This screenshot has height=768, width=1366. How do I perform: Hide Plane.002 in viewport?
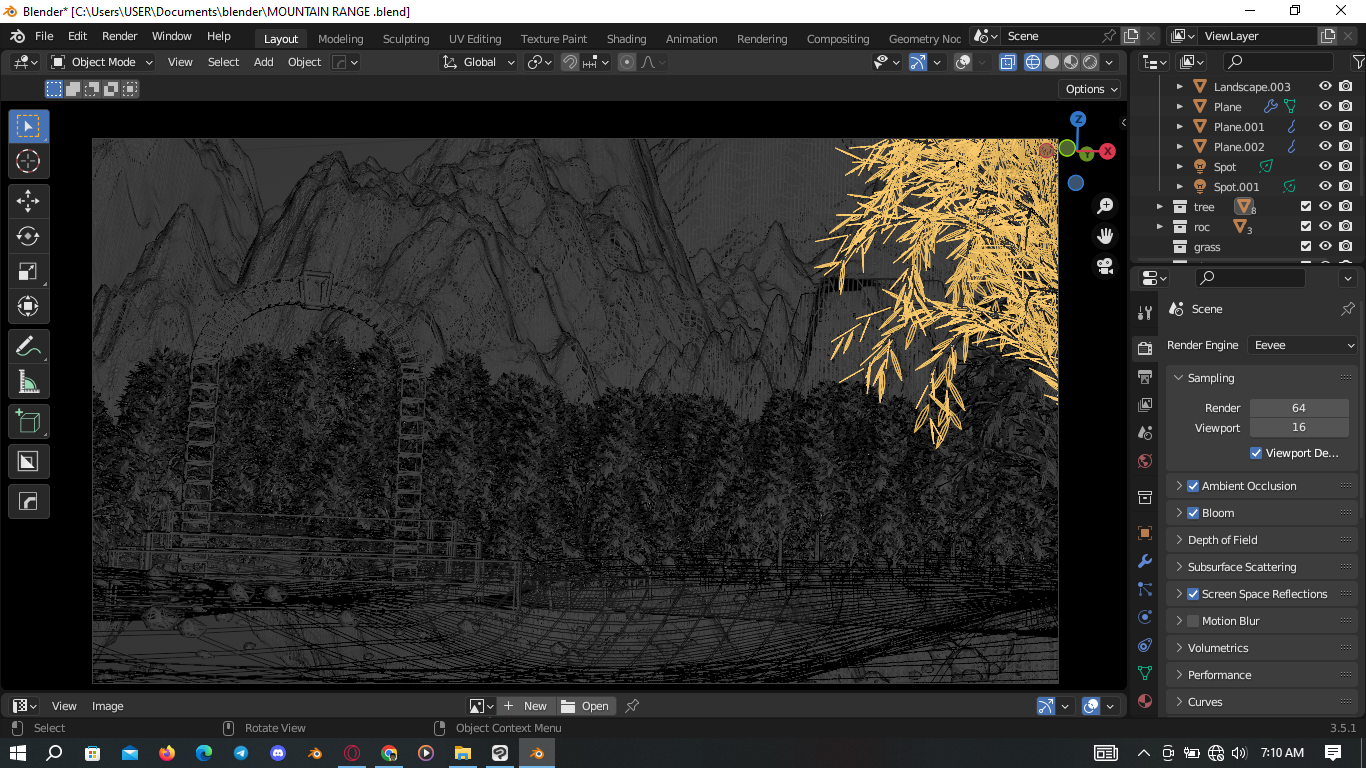tap(1325, 147)
